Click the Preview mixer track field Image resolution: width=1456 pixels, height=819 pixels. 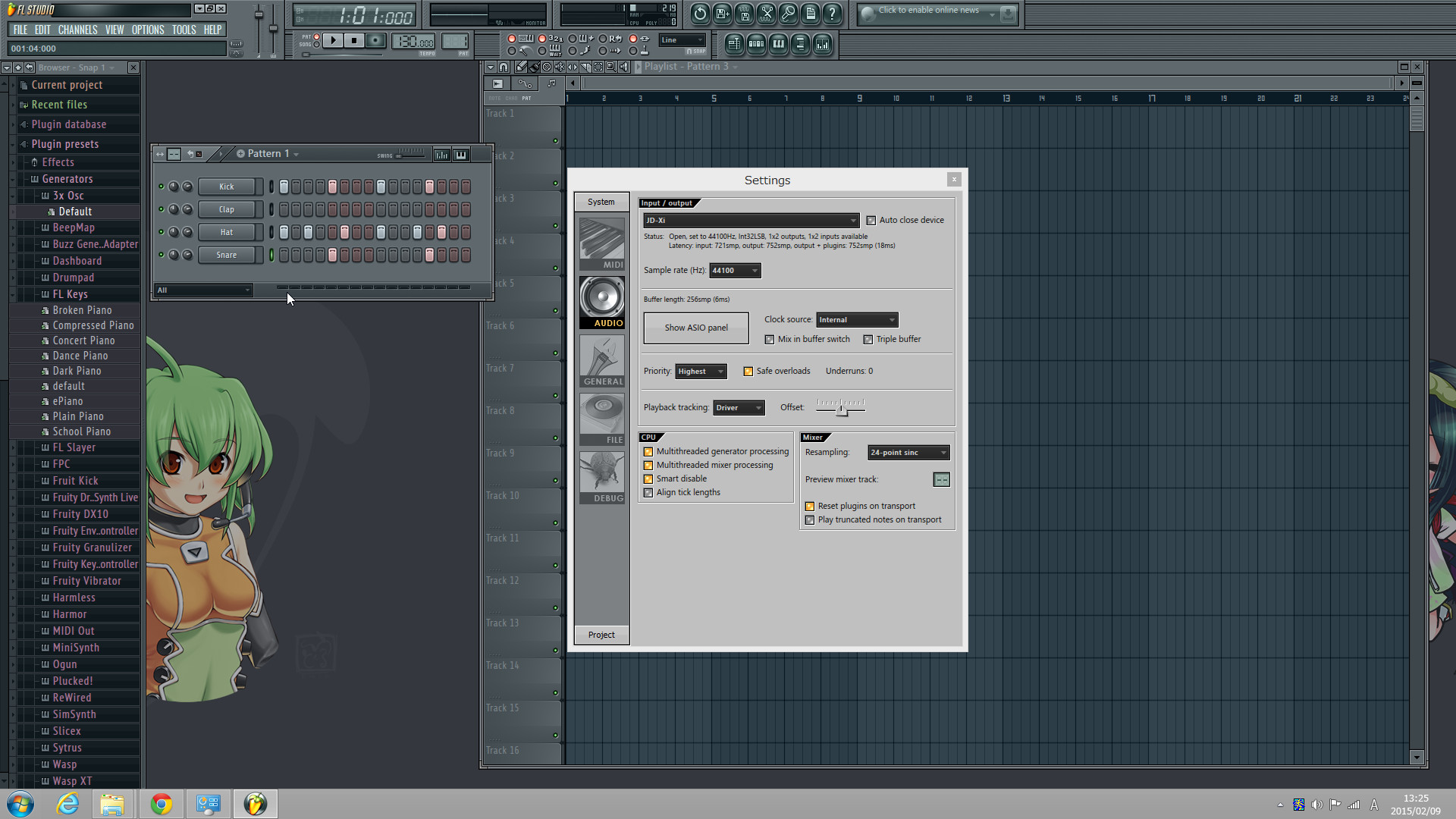coord(941,480)
